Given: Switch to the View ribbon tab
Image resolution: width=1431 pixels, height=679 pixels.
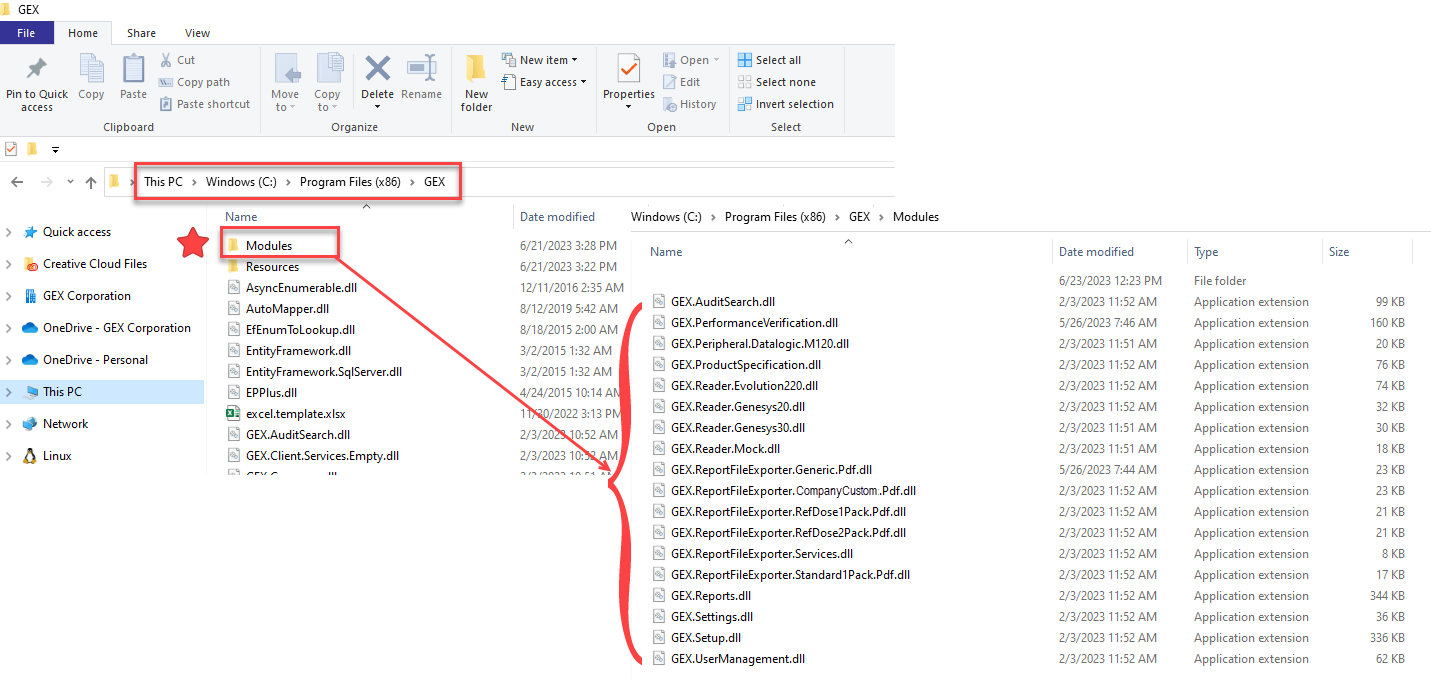Looking at the screenshot, I should 198,33.
